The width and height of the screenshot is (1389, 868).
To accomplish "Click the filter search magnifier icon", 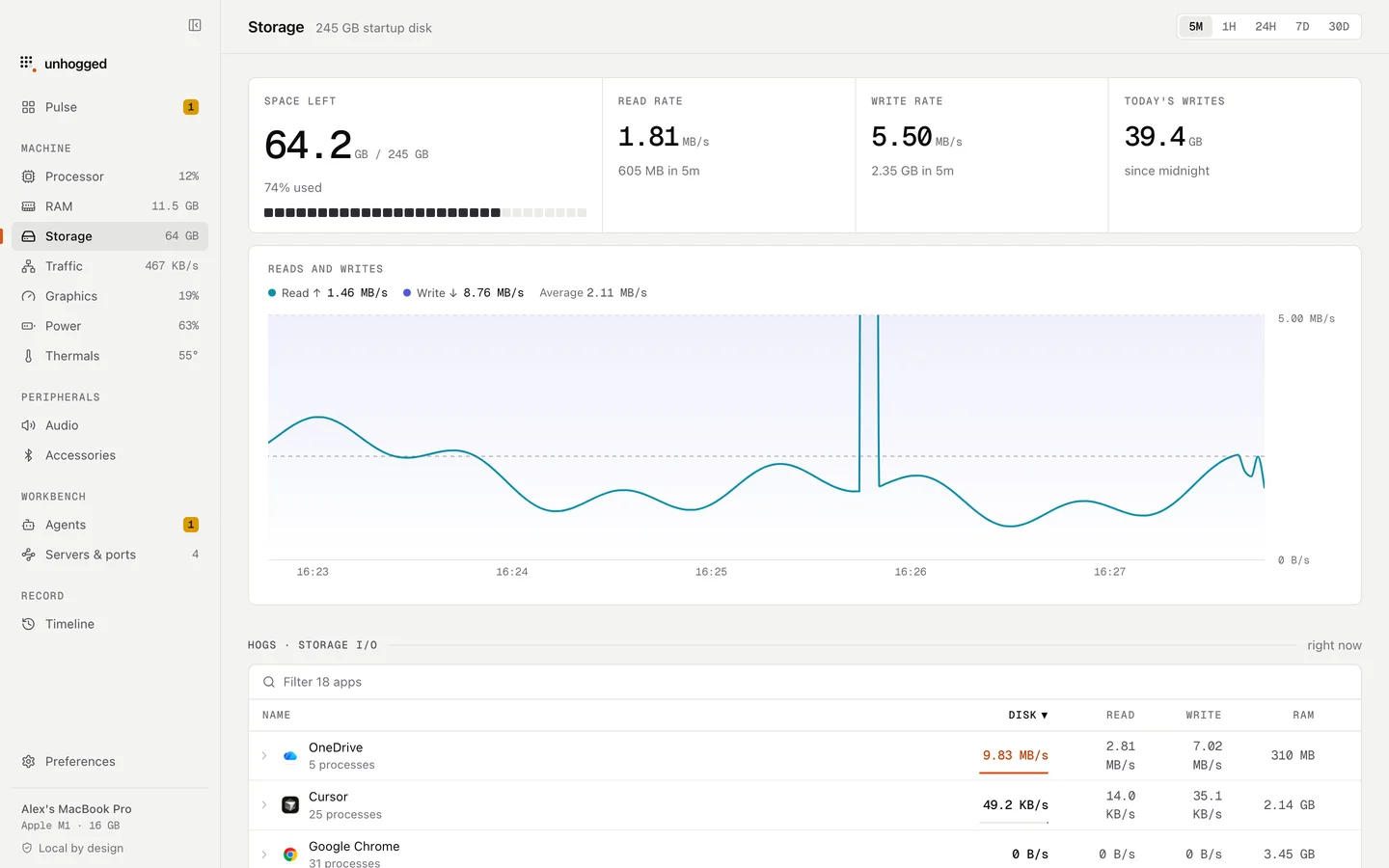I will coord(269,682).
